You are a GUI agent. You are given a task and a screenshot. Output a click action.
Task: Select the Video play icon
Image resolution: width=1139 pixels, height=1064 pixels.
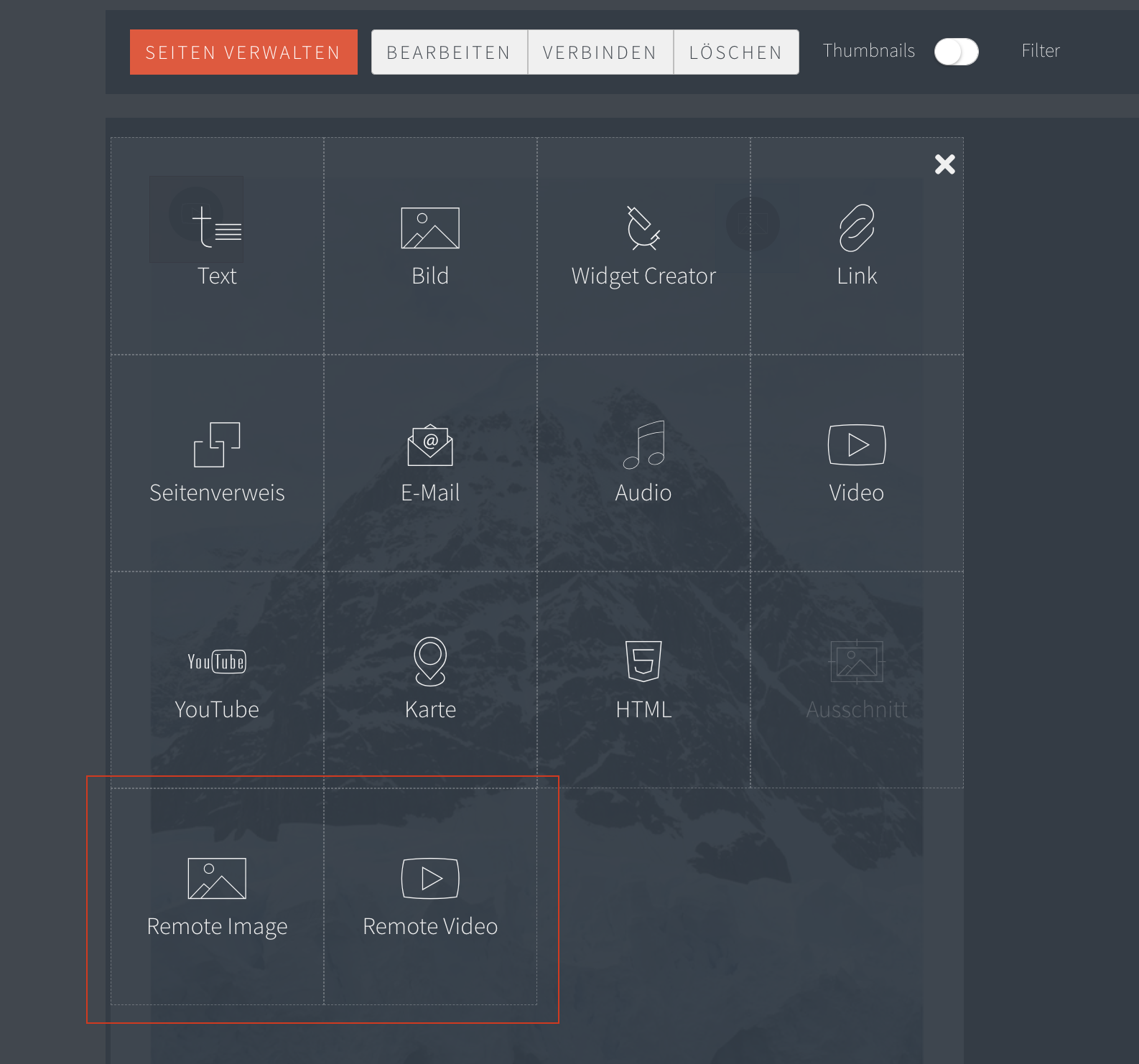(x=857, y=444)
